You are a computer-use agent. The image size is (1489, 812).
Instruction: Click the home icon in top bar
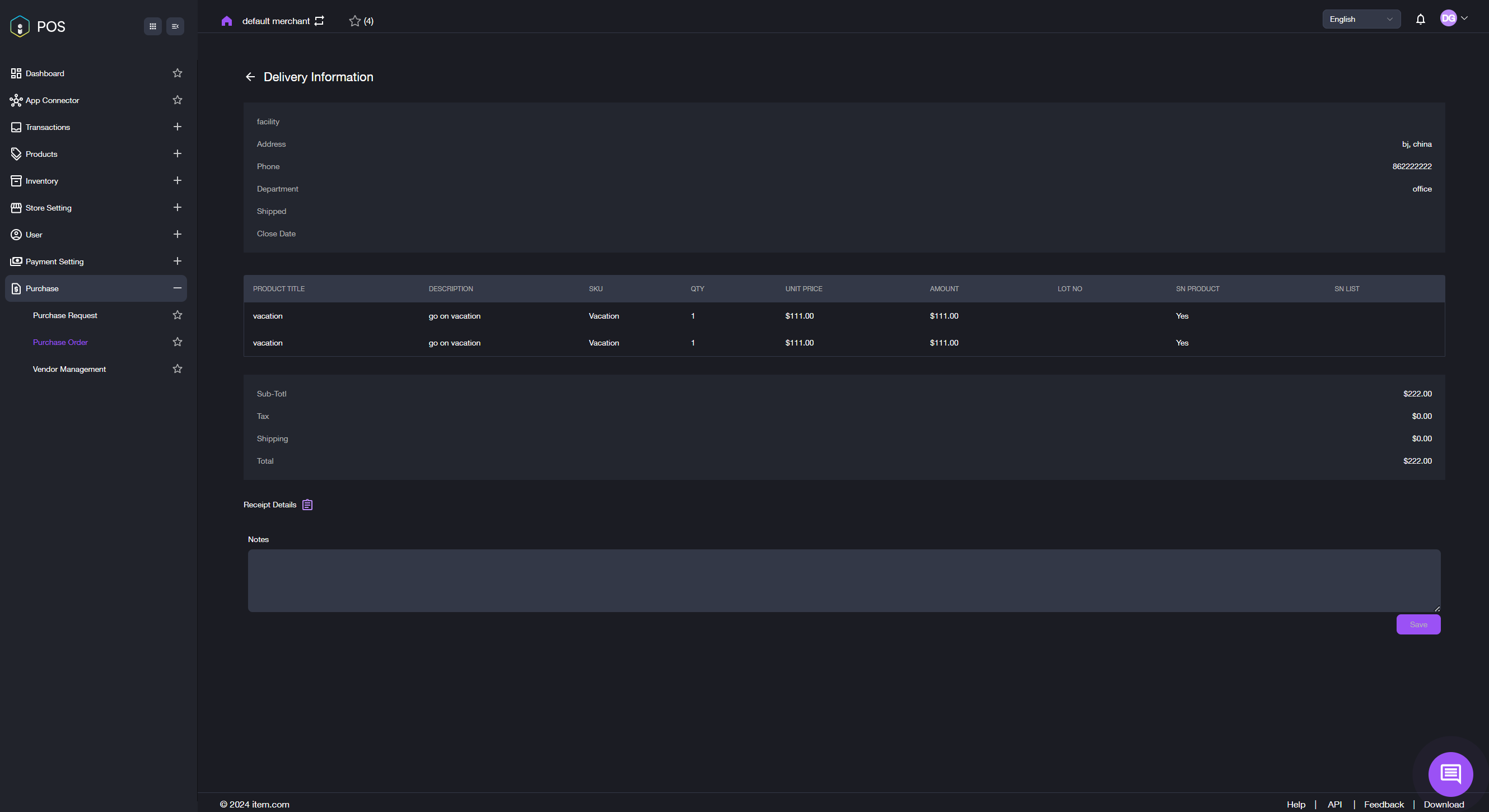[x=227, y=21]
